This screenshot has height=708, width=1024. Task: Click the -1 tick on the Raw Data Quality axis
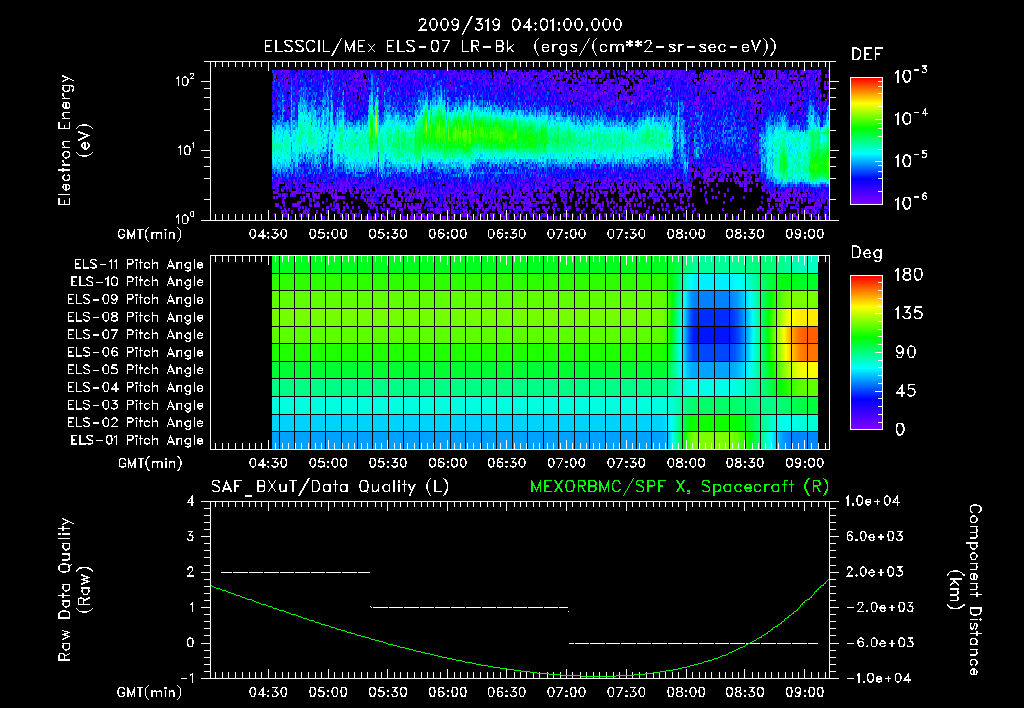pos(187,678)
